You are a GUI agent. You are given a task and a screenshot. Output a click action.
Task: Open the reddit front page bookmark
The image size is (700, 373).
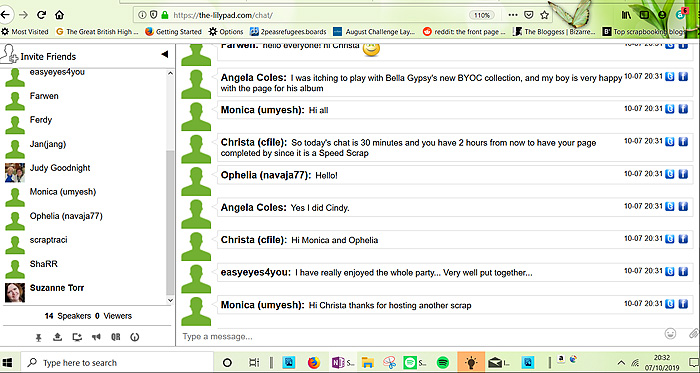pos(464,32)
